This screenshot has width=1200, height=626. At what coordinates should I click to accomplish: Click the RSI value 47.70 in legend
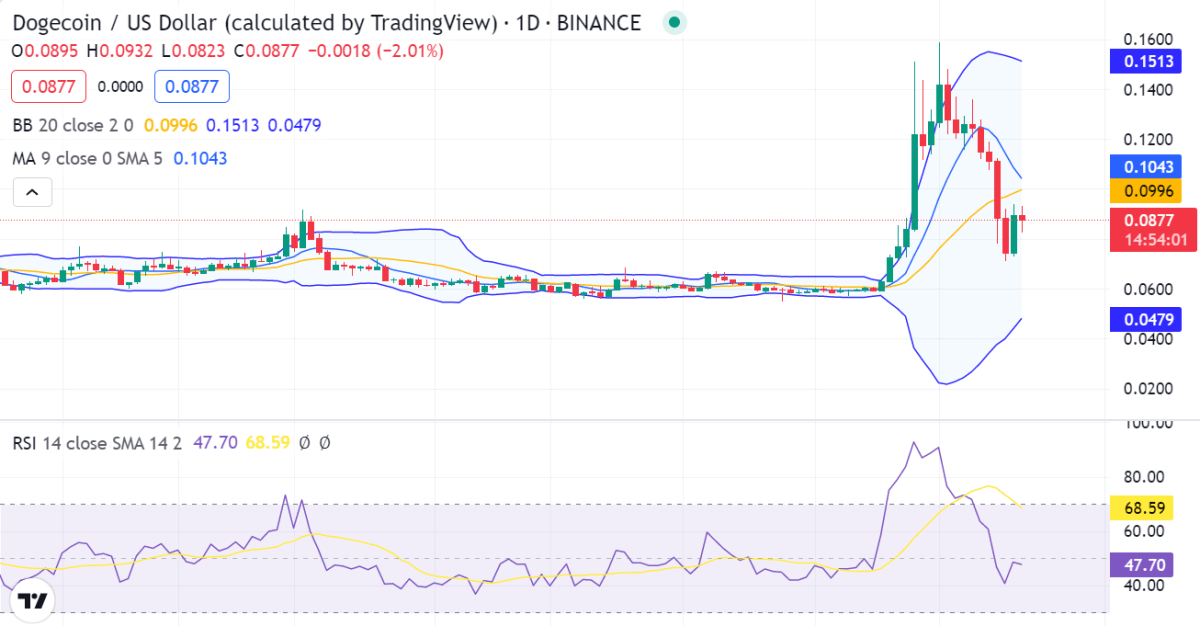(215, 442)
